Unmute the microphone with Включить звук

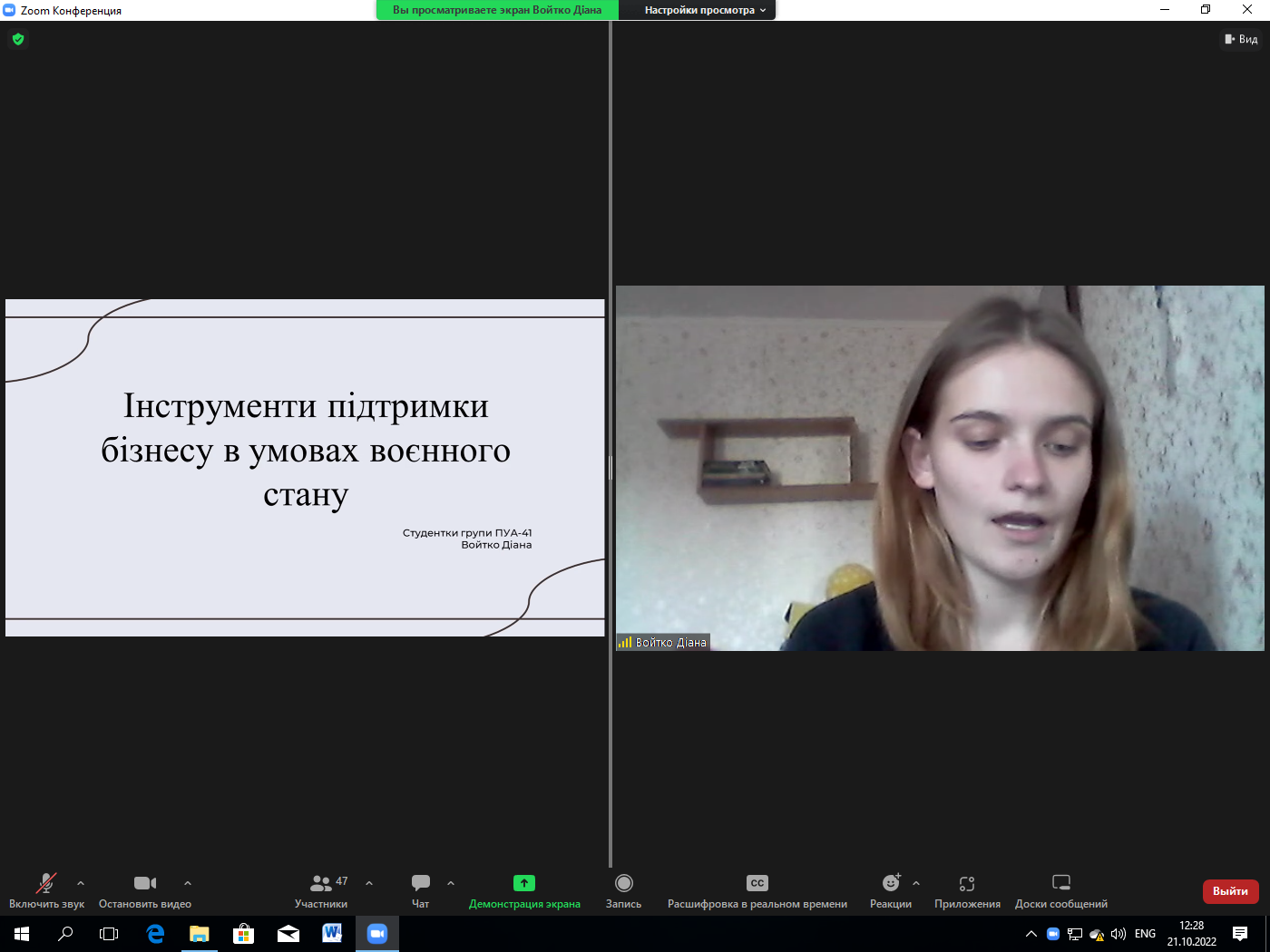tap(46, 890)
